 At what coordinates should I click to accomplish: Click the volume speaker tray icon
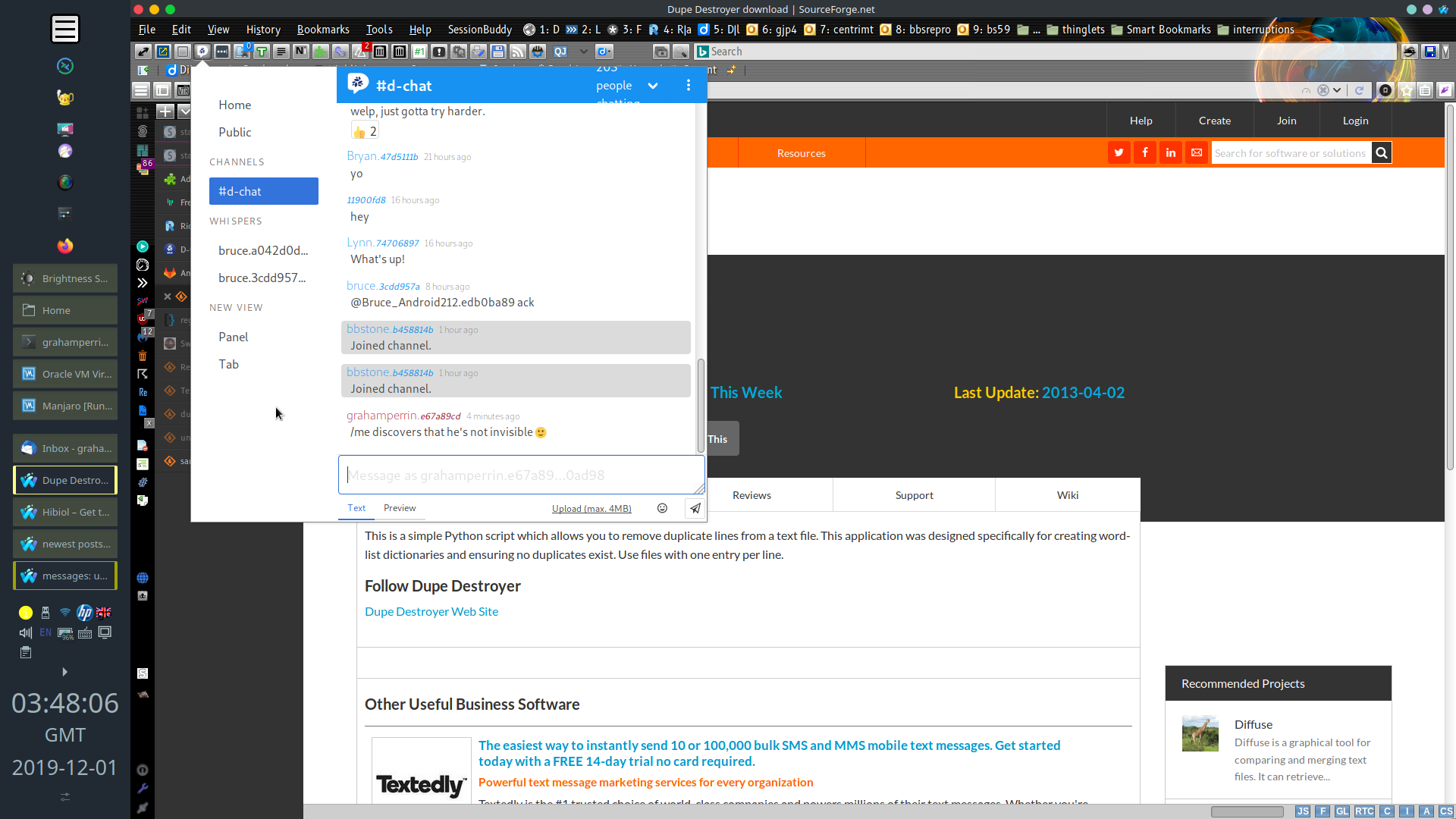pyautogui.click(x=26, y=632)
